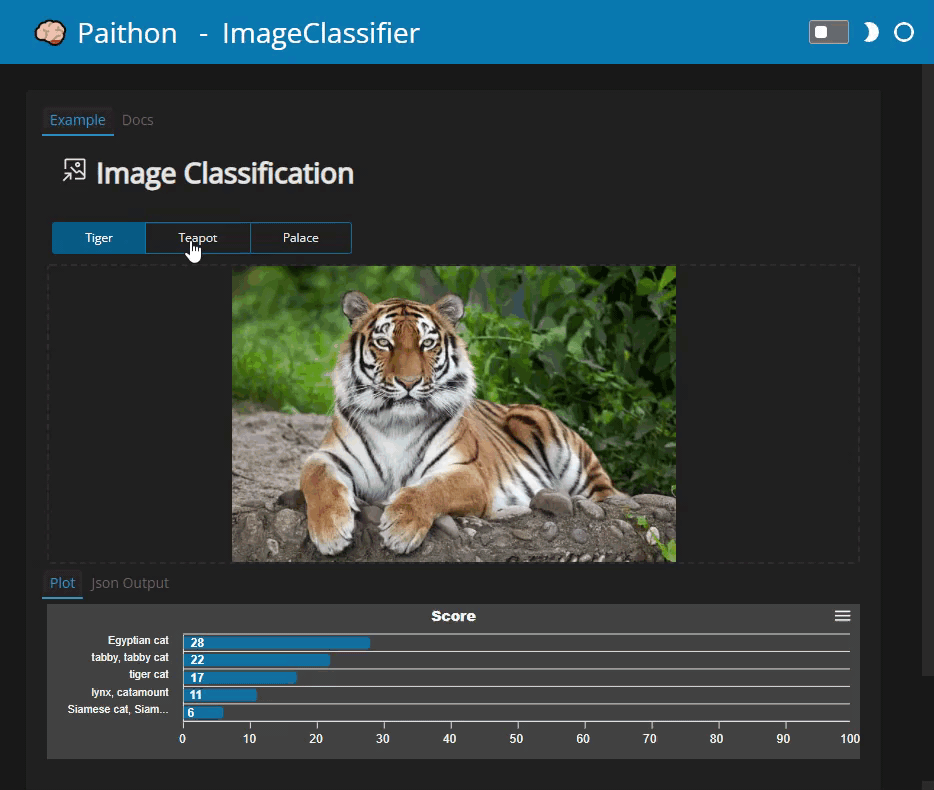
Task: Select the Teapot example button
Action: tap(198, 237)
